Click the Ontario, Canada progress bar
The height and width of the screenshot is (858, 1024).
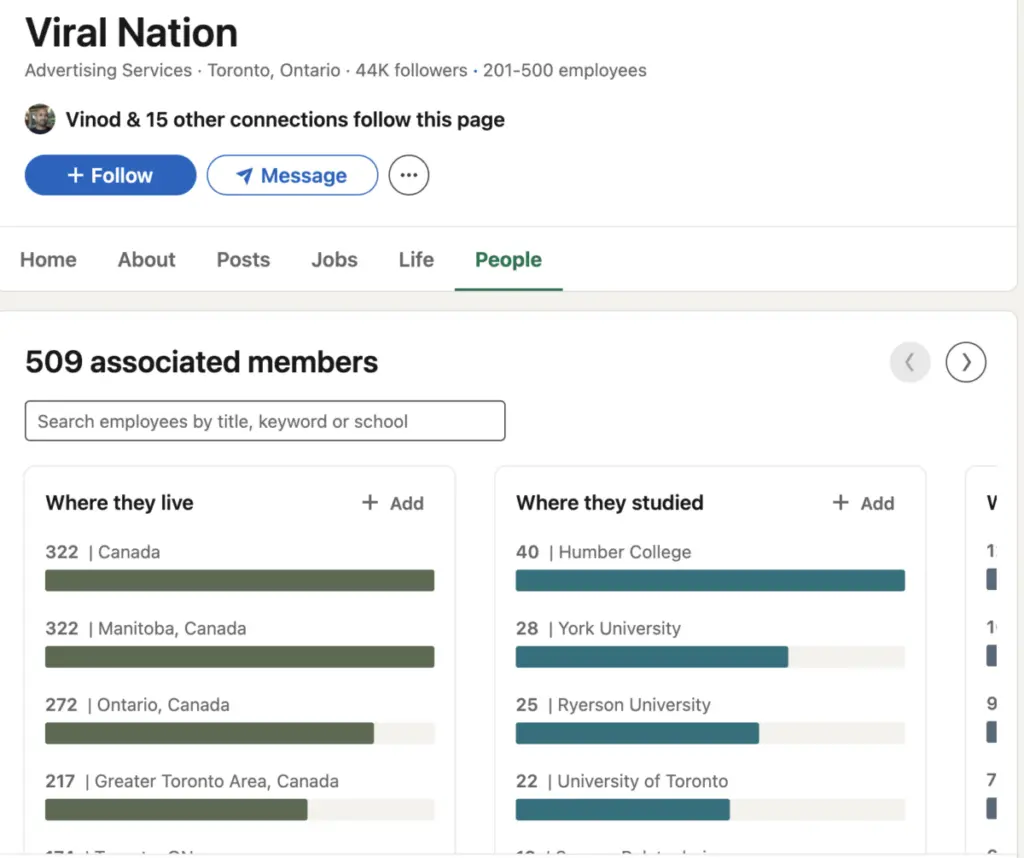pyautogui.click(x=210, y=733)
